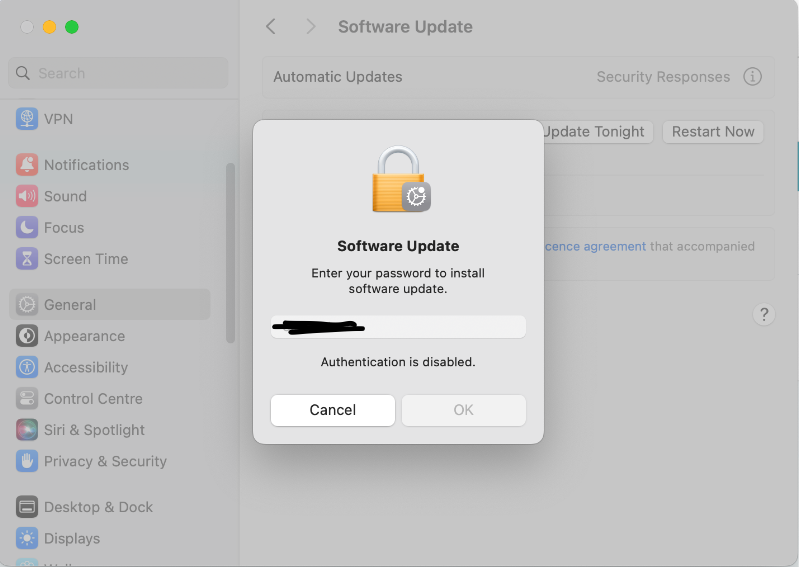Open Desktop & Dock settings
Viewport: 799px width, 567px height.
click(97, 507)
